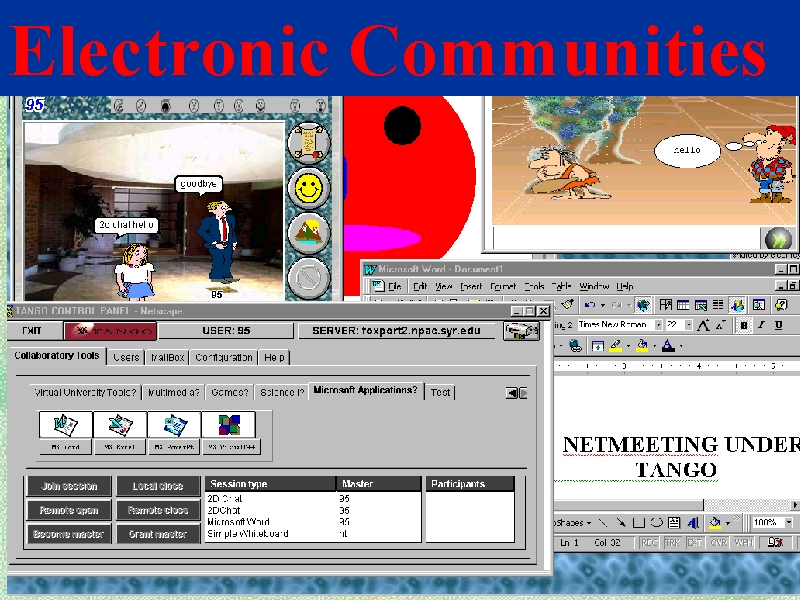Open the font size dropdown in Word

(x=688, y=325)
